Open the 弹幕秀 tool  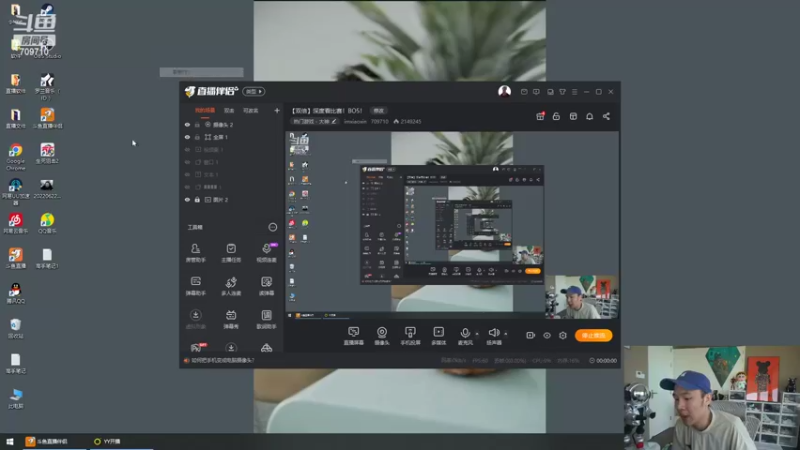point(231,319)
